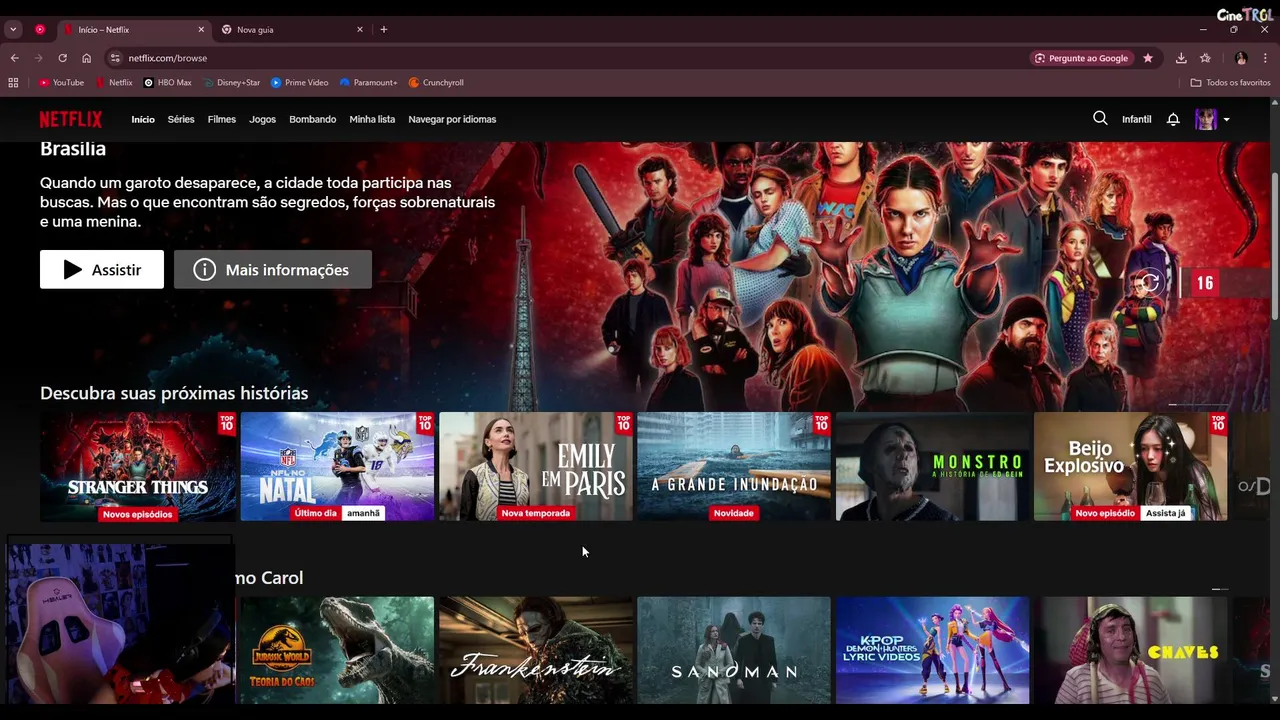Open the Sandman thumbnail
The width and height of the screenshot is (1280, 720).
[734, 650]
